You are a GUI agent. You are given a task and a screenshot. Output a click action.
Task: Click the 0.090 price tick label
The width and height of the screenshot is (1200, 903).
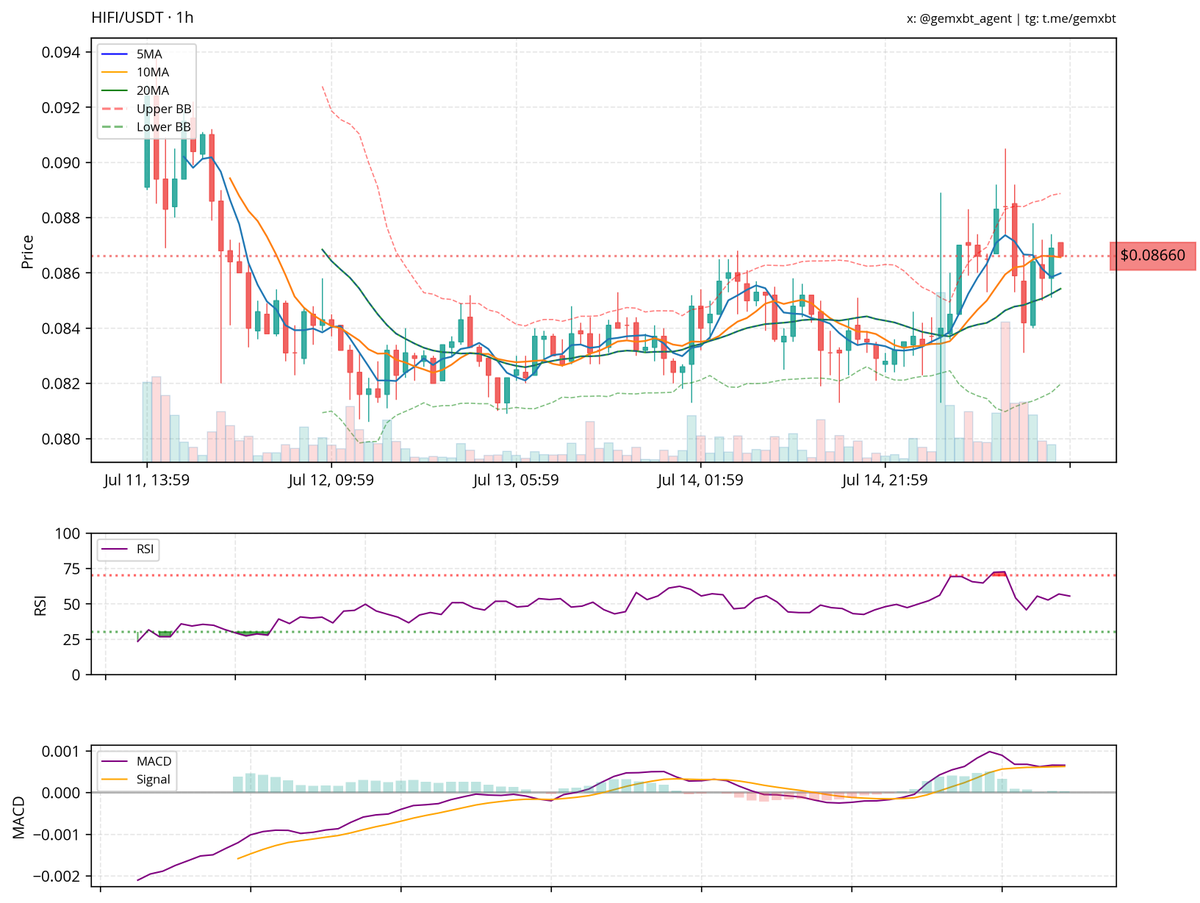click(x=61, y=163)
